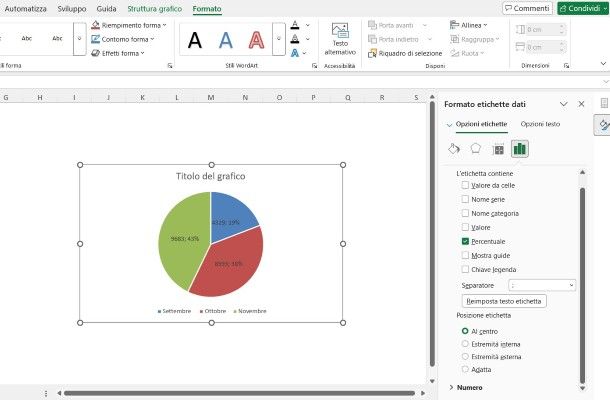
Task: Check the Nome serie checkbox
Action: [x=465, y=199]
